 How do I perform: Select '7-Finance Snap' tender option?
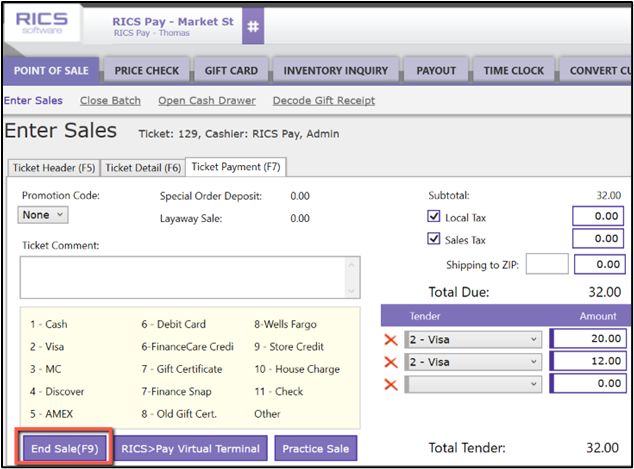click(176, 391)
